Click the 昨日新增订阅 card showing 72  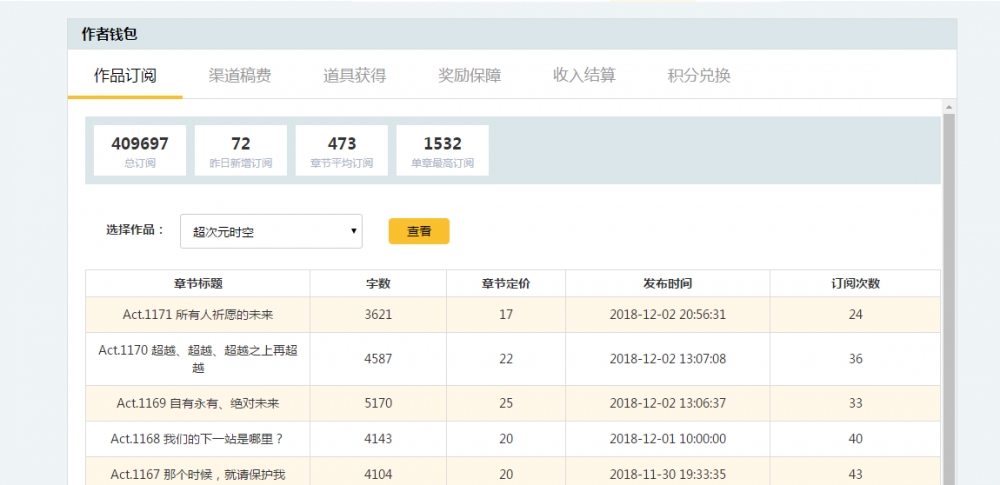click(240, 150)
